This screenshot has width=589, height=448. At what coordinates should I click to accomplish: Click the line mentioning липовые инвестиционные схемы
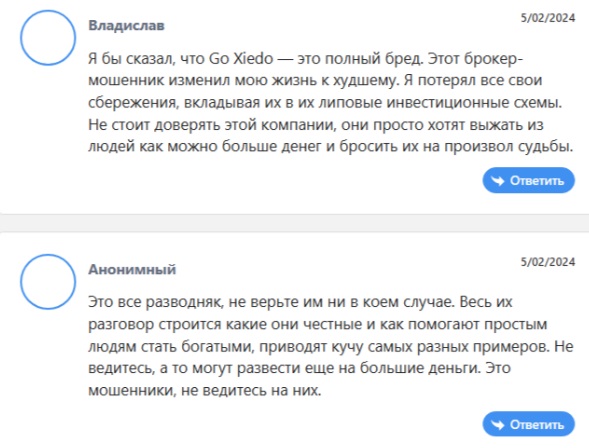325,102
